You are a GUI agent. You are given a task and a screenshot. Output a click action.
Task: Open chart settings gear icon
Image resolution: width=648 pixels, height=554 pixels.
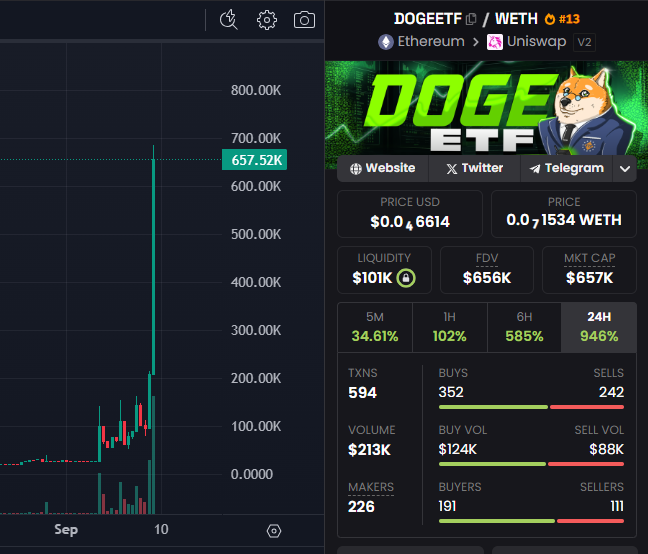[x=267, y=20]
